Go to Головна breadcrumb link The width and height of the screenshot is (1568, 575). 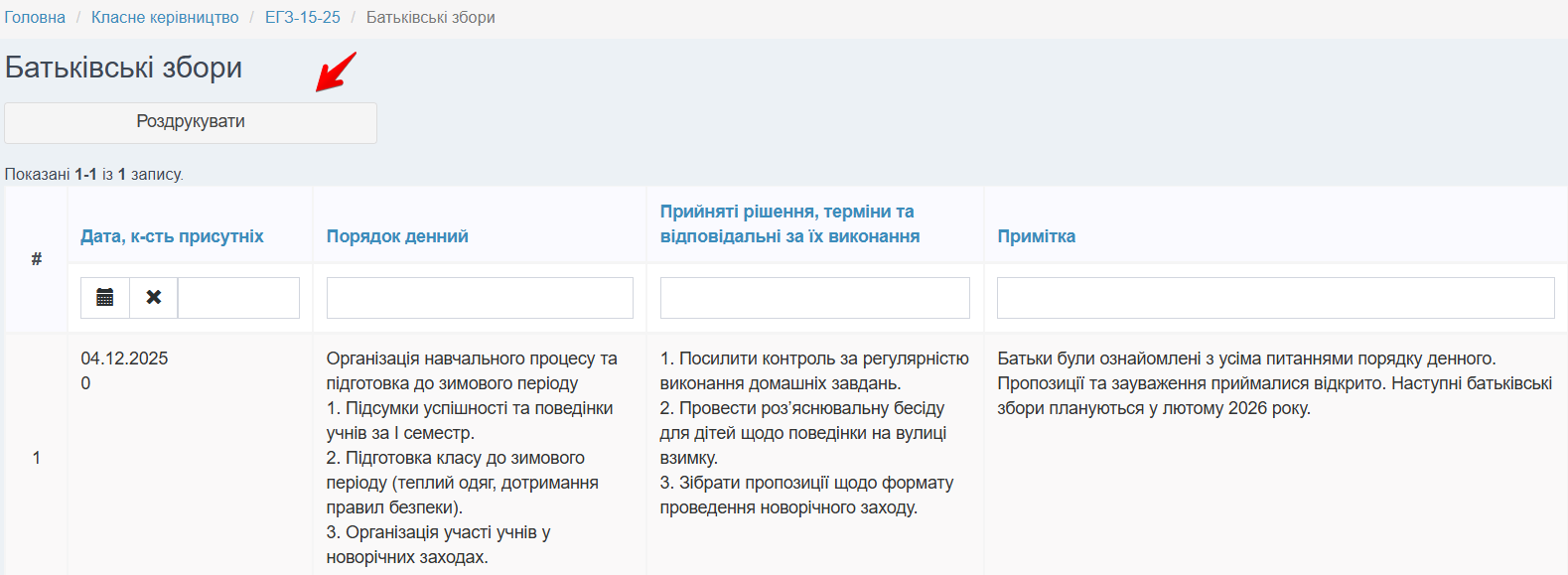[x=35, y=17]
